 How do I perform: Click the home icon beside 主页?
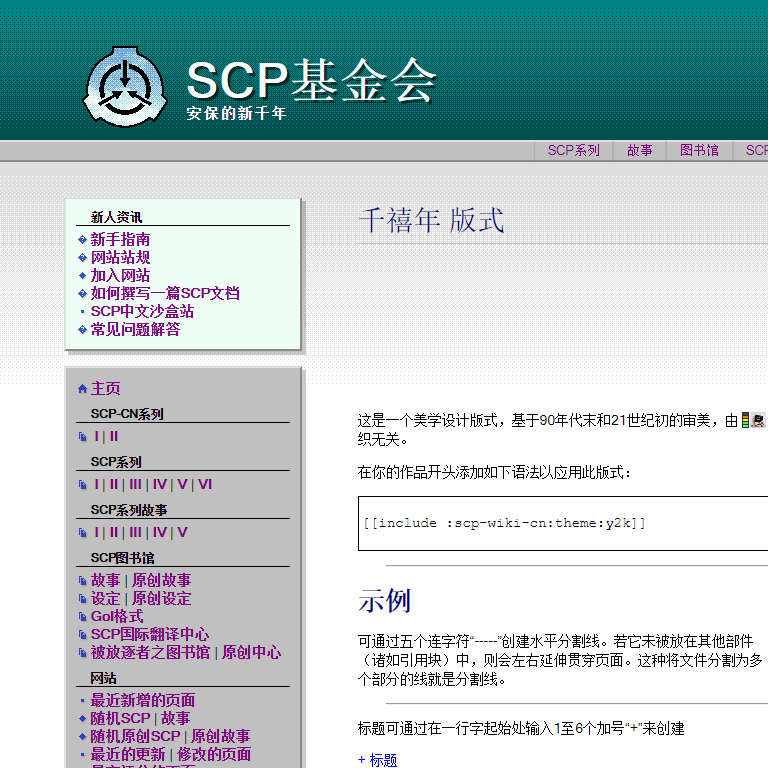click(x=82, y=389)
